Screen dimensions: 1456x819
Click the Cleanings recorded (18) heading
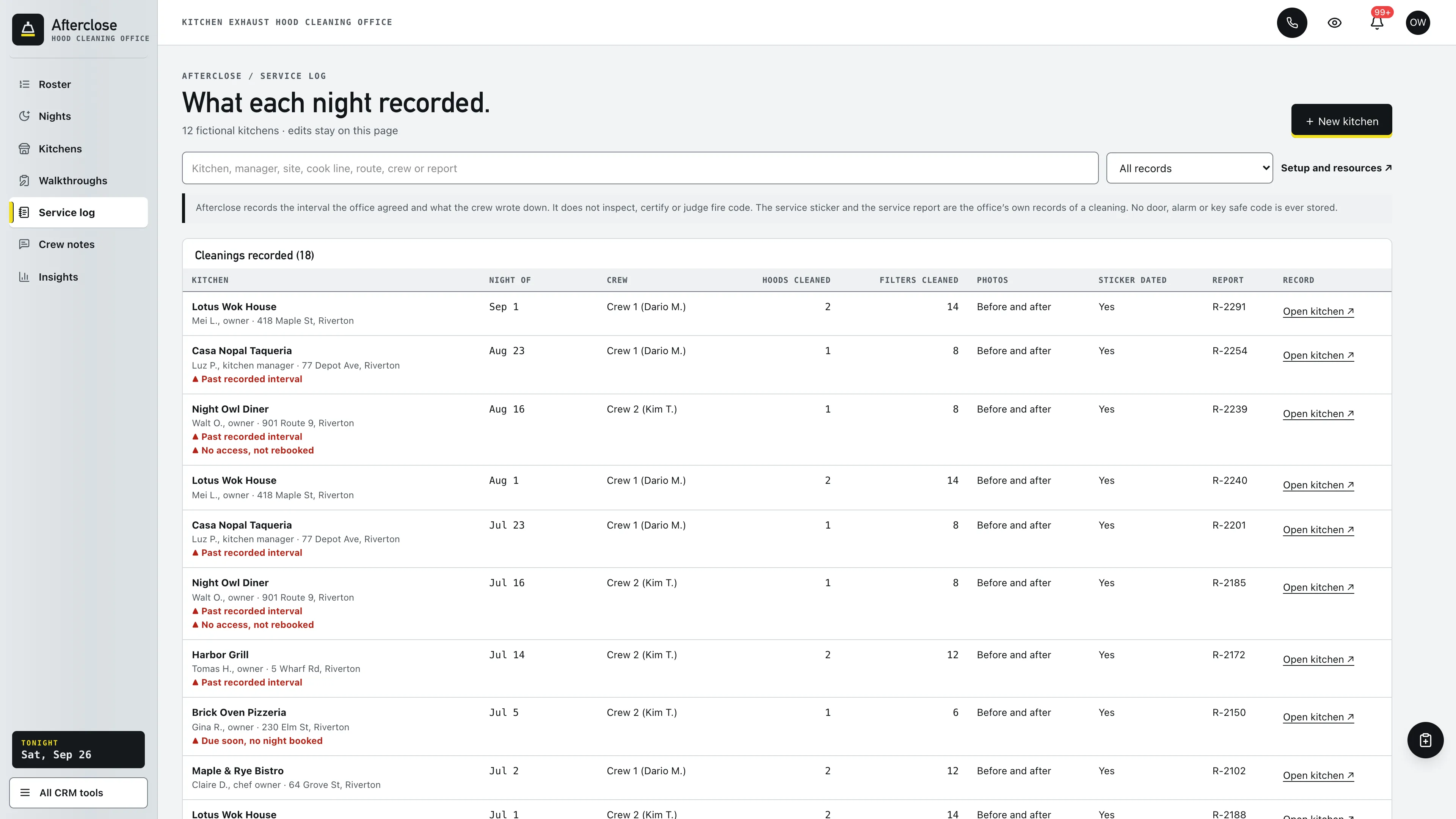coord(254,256)
